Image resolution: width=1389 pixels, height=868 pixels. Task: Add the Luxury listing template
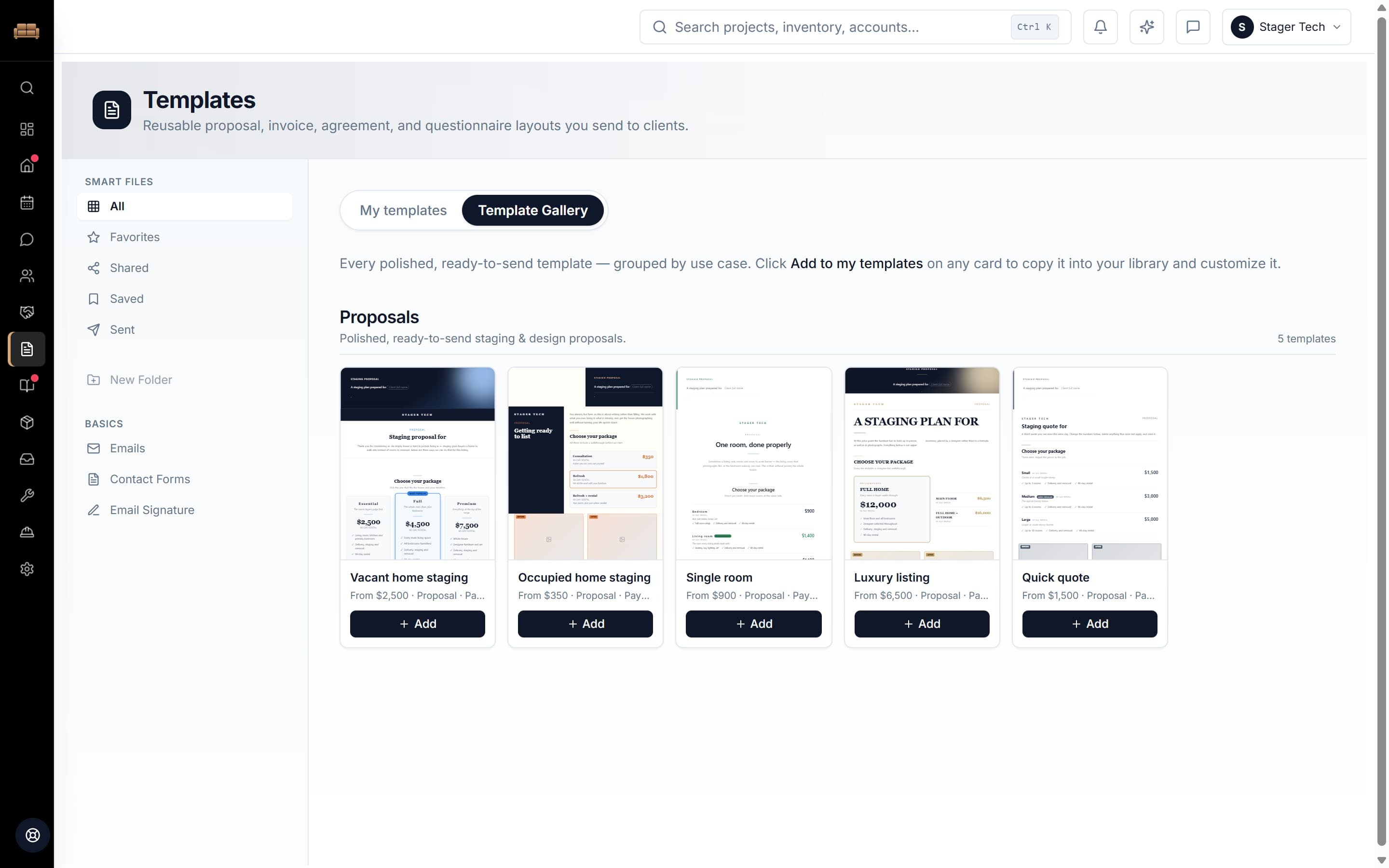tap(922, 624)
